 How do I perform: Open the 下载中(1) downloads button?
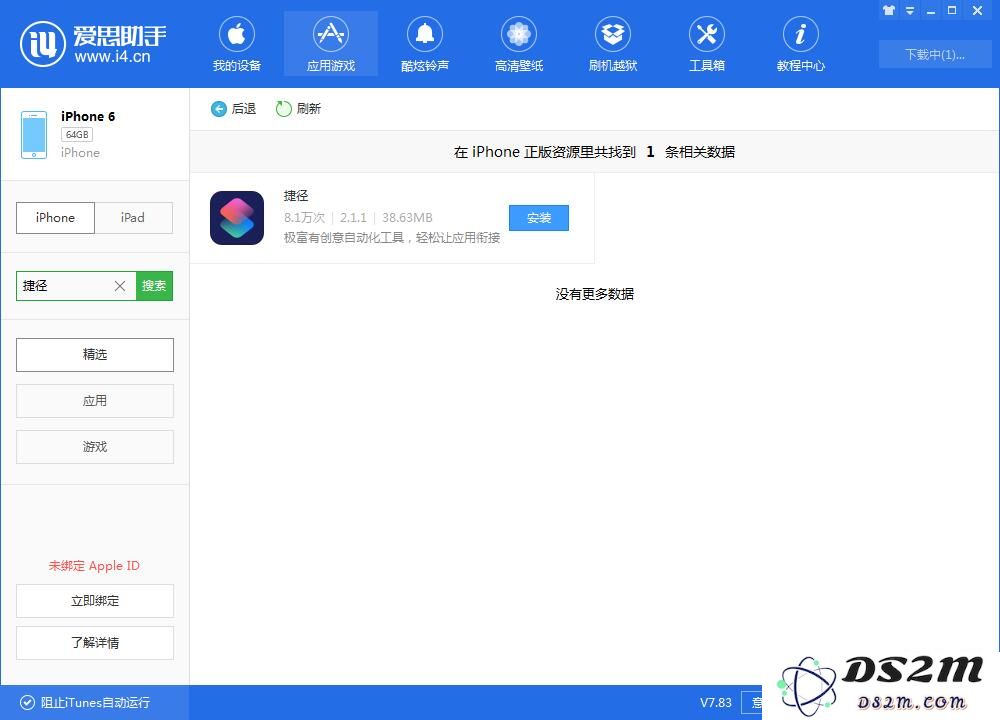[935, 54]
